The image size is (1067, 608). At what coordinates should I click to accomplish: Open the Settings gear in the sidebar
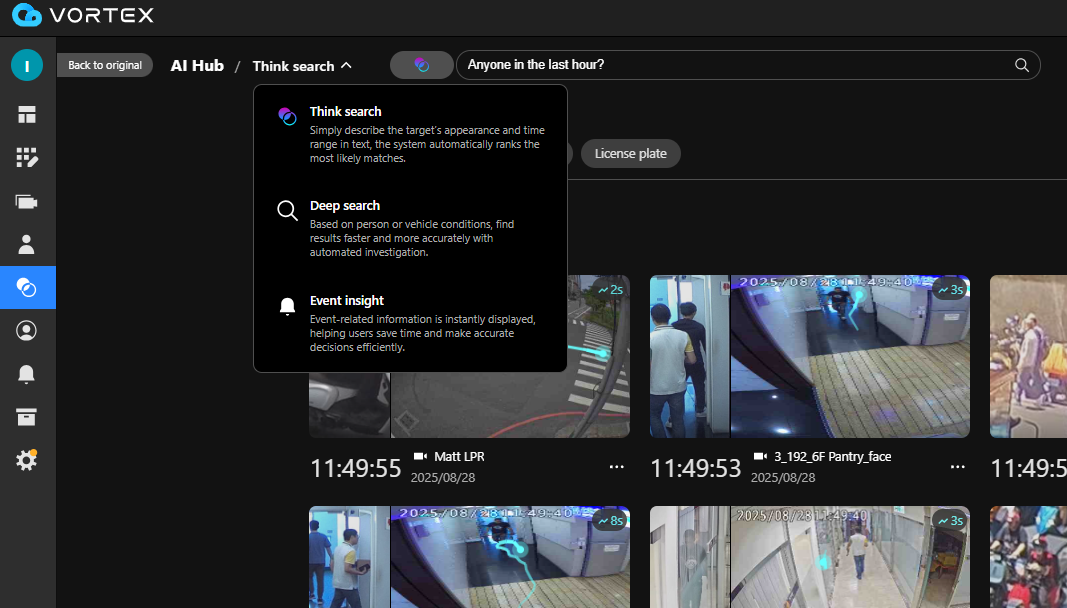(27, 460)
